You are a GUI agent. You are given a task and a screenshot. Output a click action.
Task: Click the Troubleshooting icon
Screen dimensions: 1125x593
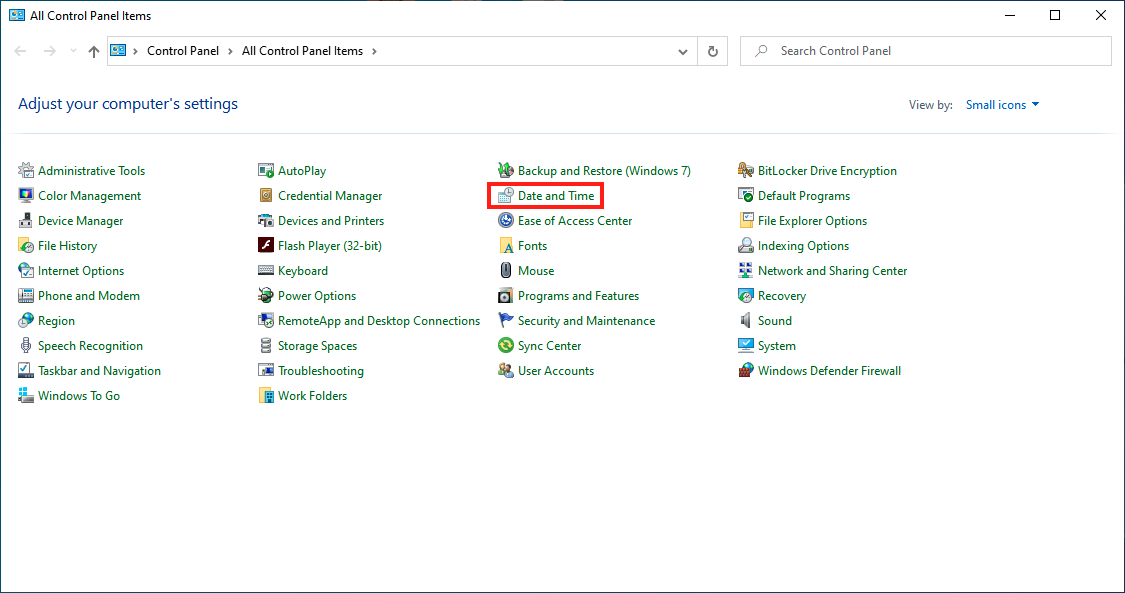pyautogui.click(x=266, y=371)
